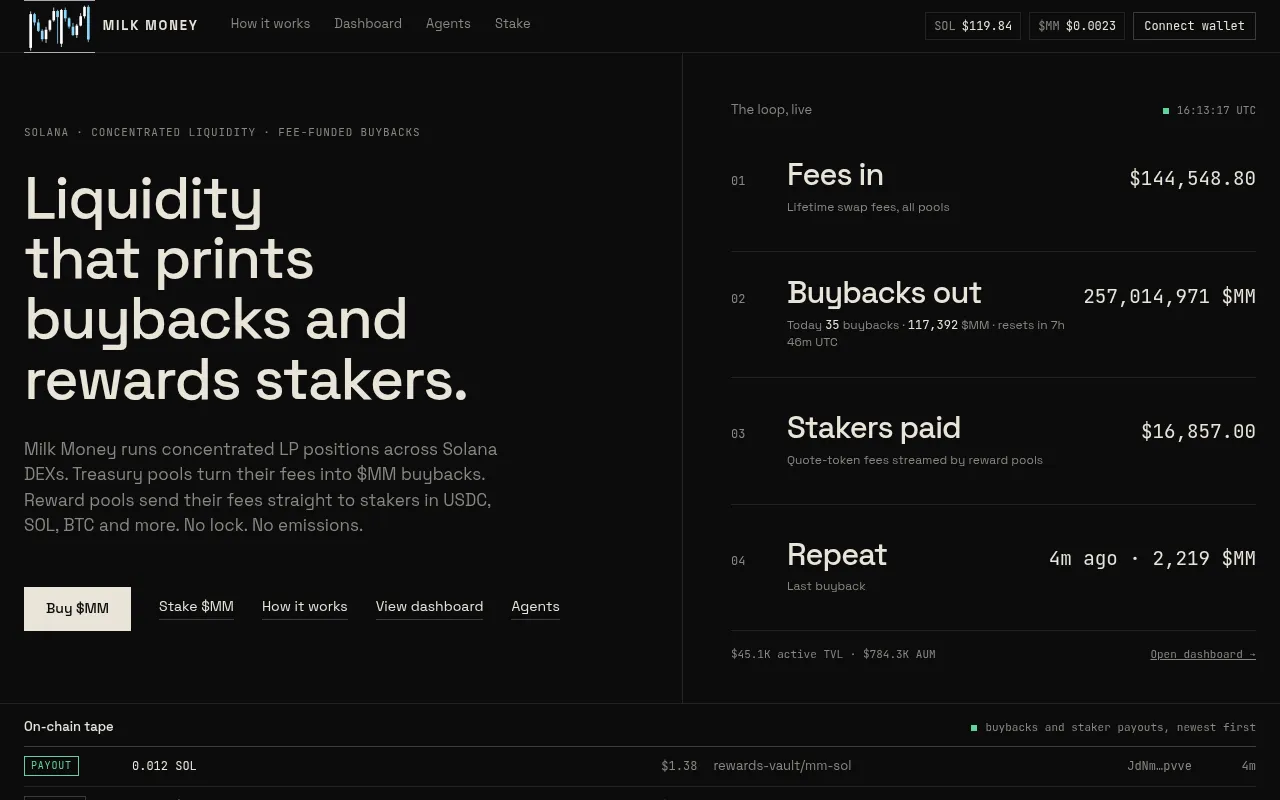This screenshot has height=800, width=1280.
Task: Click the Stakers paid heading
Action: [x=874, y=428]
